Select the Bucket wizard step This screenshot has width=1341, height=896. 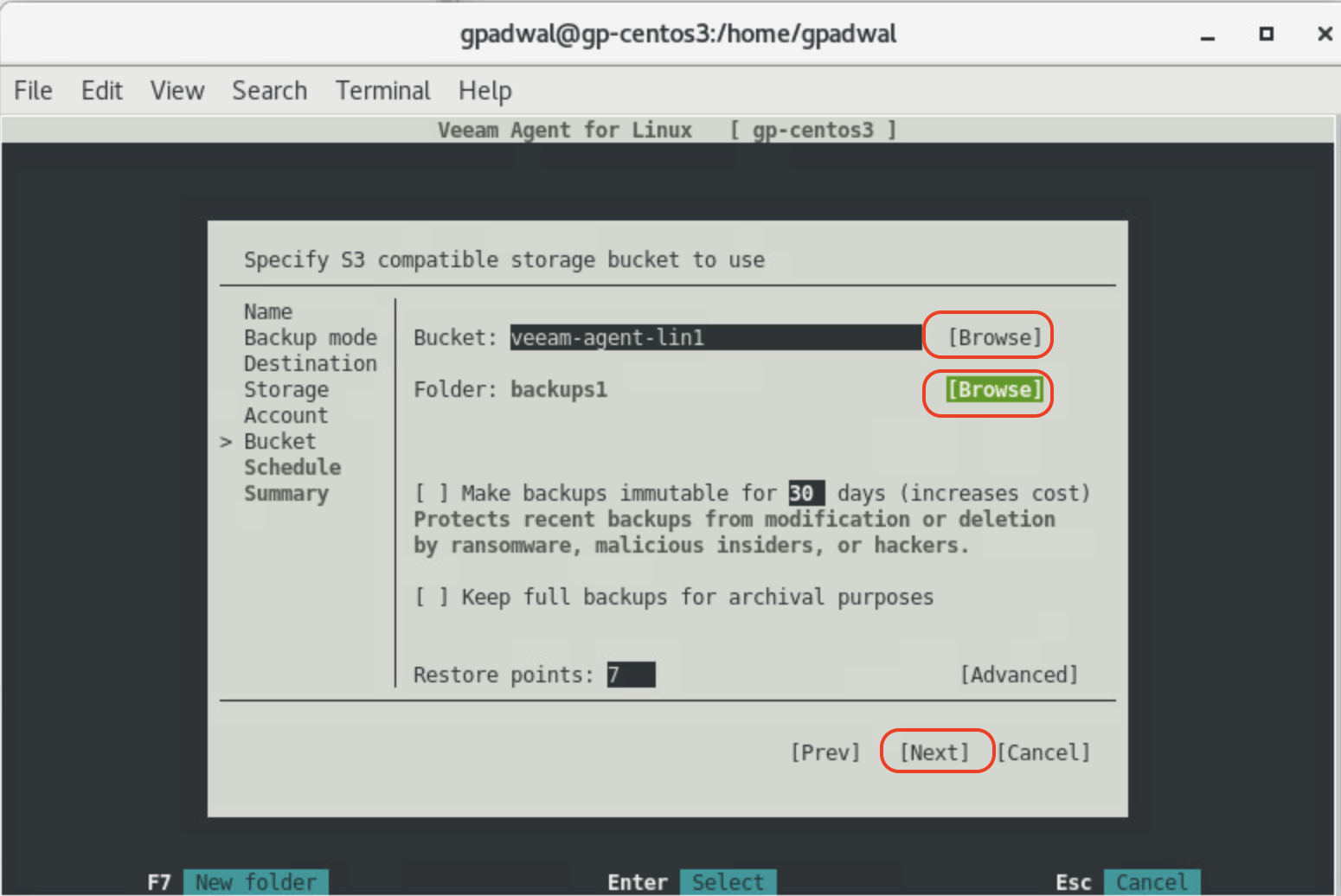point(280,441)
